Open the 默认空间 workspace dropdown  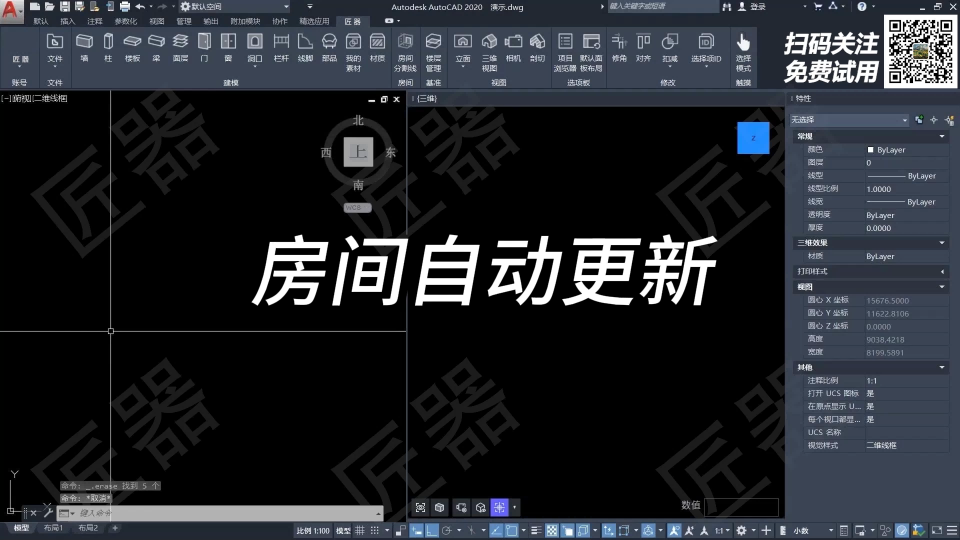click(x=235, y=7)
